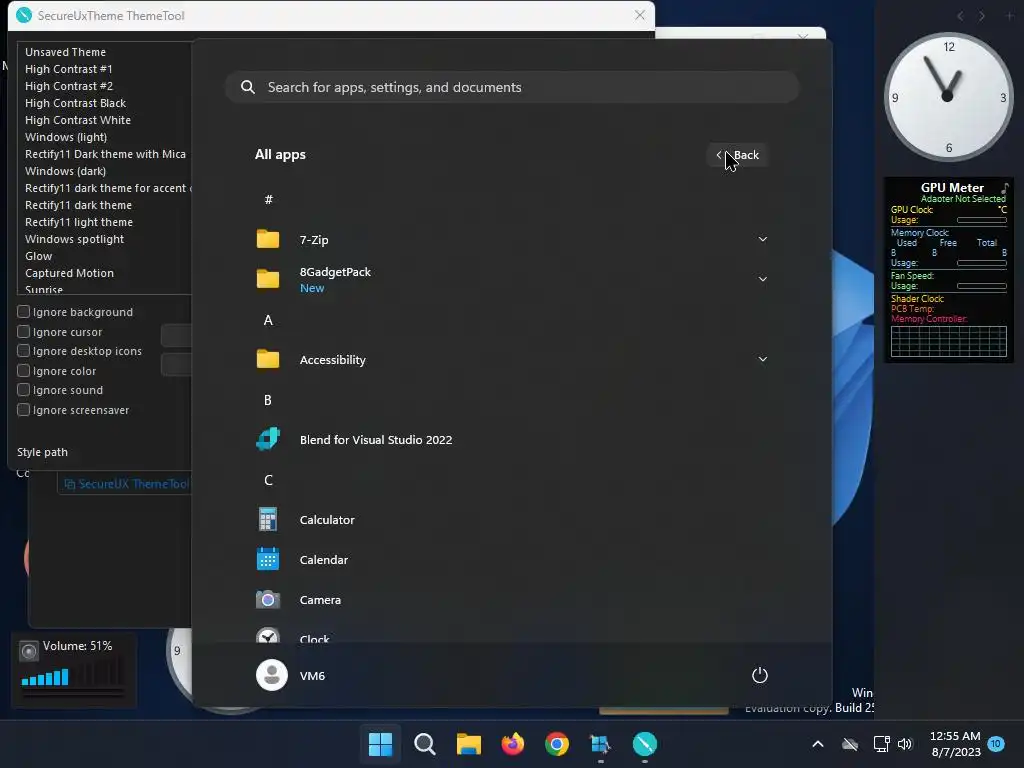The image size is (1024, 768).
Task: Jump to letter A section header
Action: (x=268, y=320)
